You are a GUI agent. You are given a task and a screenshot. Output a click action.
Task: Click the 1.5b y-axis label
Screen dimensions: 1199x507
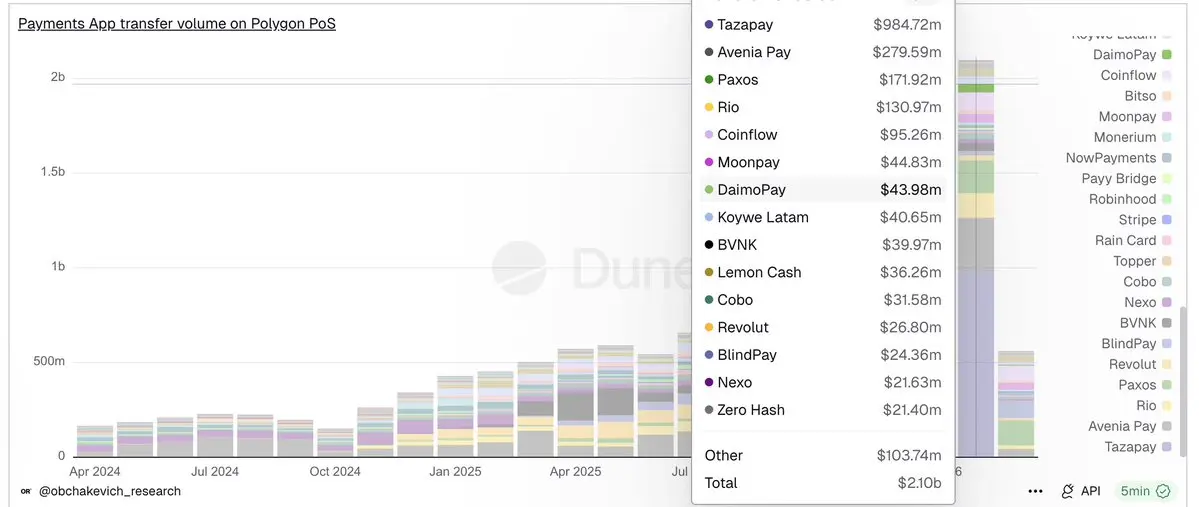coord(52,173)
